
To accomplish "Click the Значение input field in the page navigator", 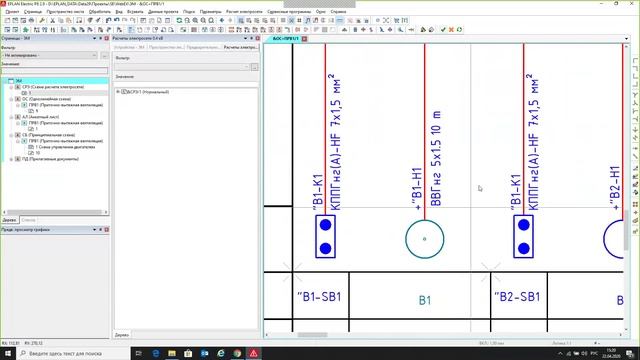I will 55,71.
